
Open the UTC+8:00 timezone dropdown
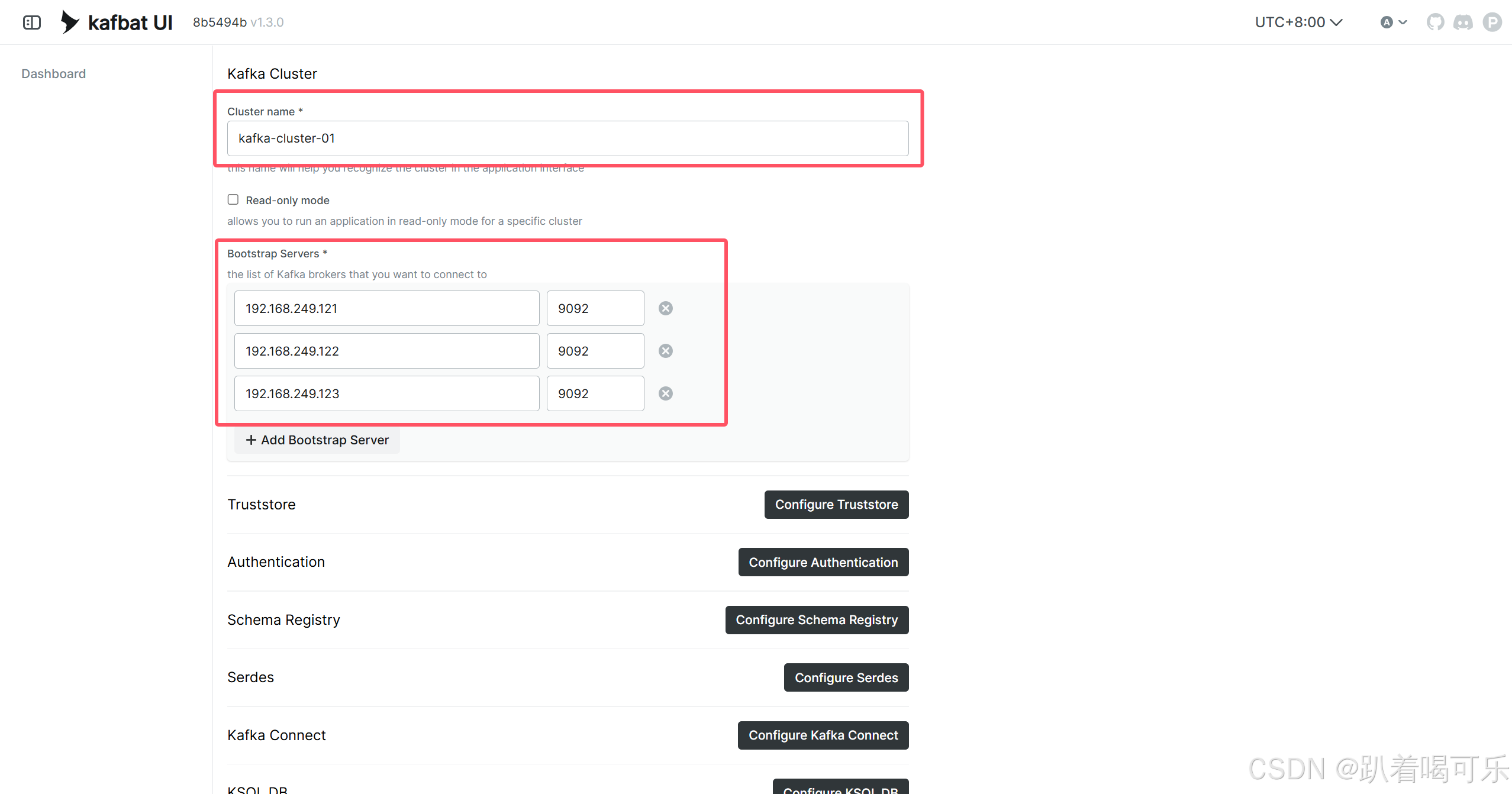click(x=1299, y=22)
